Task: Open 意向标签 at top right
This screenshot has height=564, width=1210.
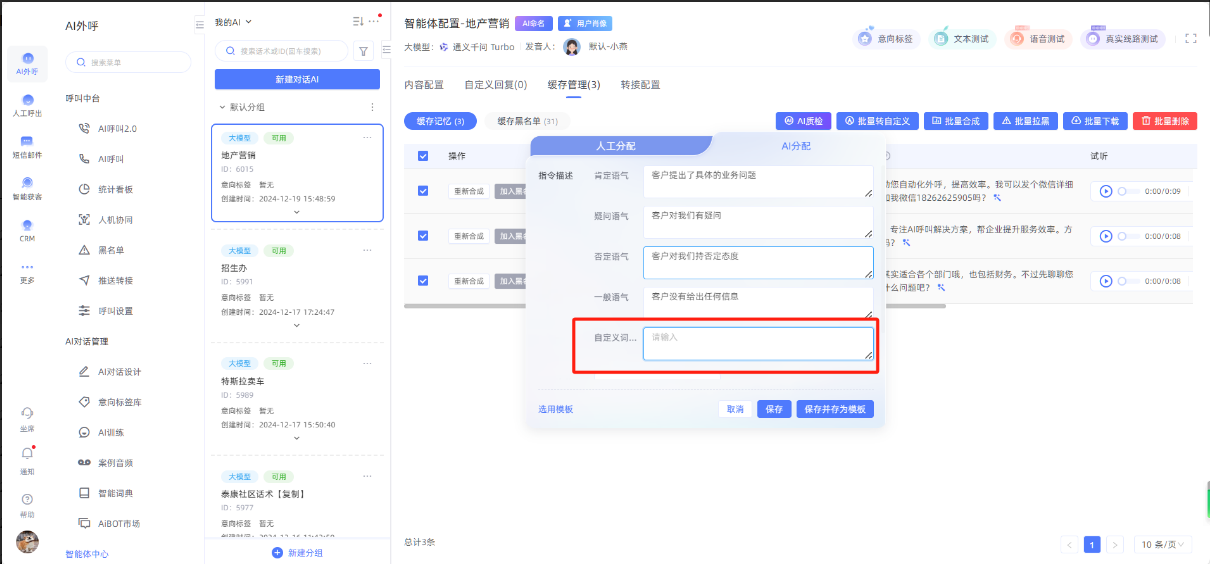Action: tap(886, 39)
